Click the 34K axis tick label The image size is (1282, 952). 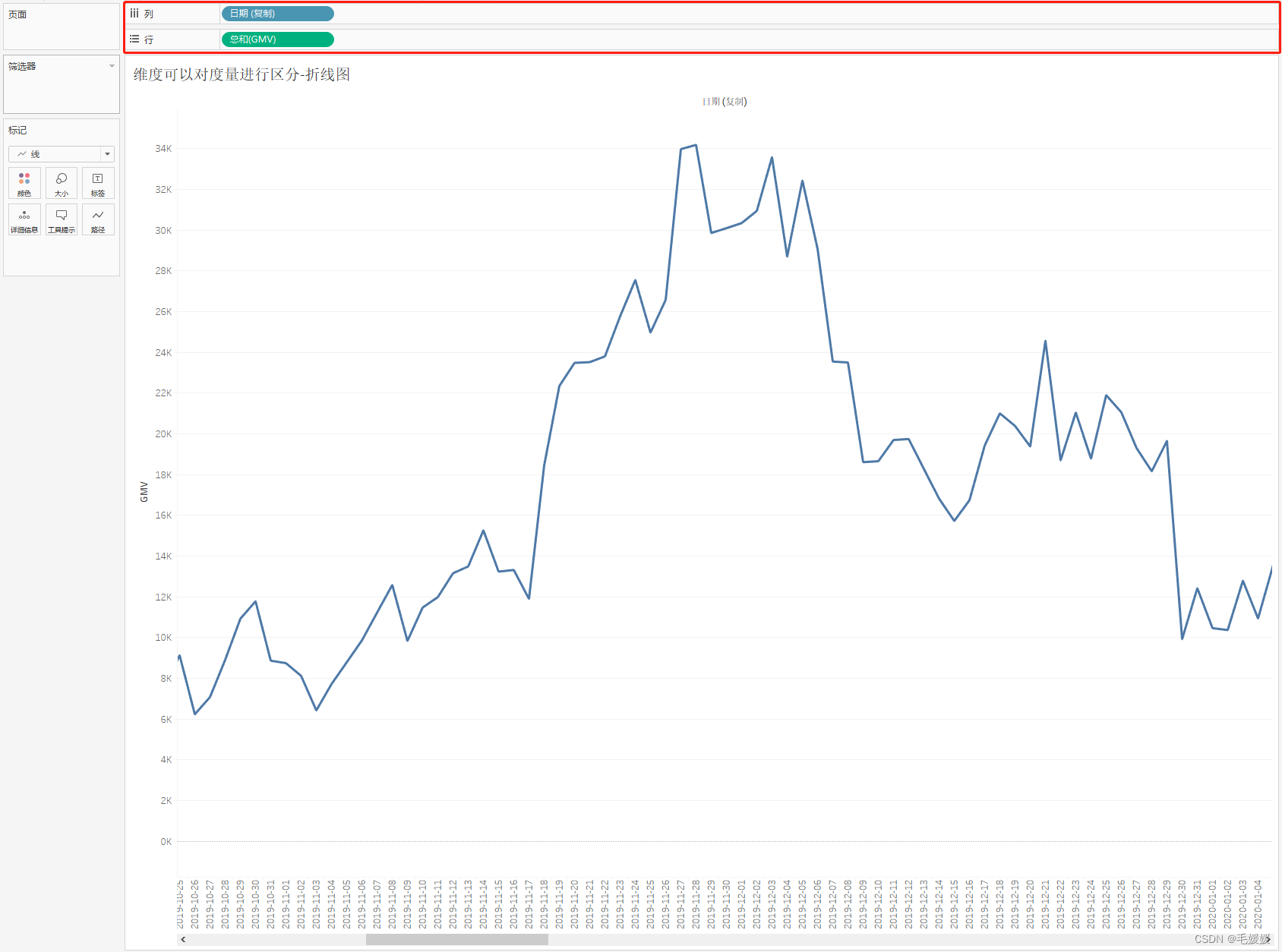pyautogui.click(x=163, y=149)
